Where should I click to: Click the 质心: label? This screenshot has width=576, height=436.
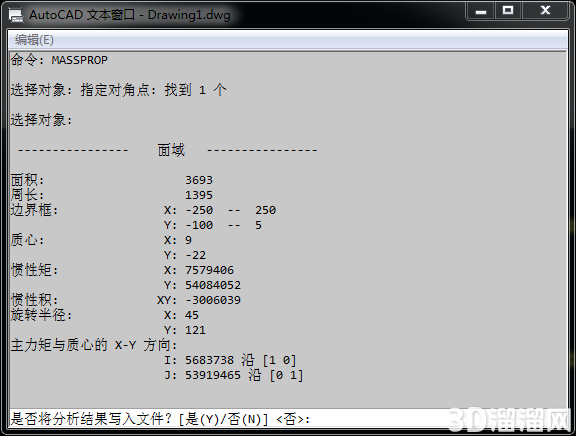pyautogui.click(x=28, y=240)
